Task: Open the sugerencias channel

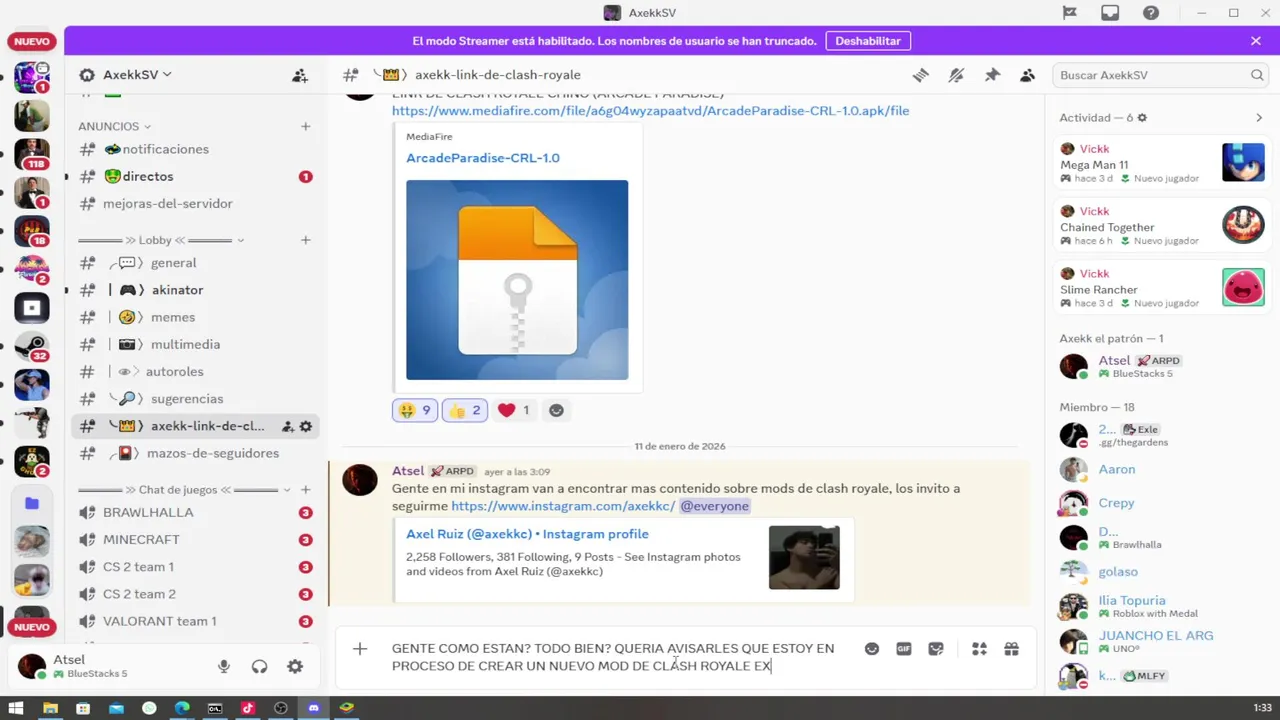Action: tap(195, 399)
